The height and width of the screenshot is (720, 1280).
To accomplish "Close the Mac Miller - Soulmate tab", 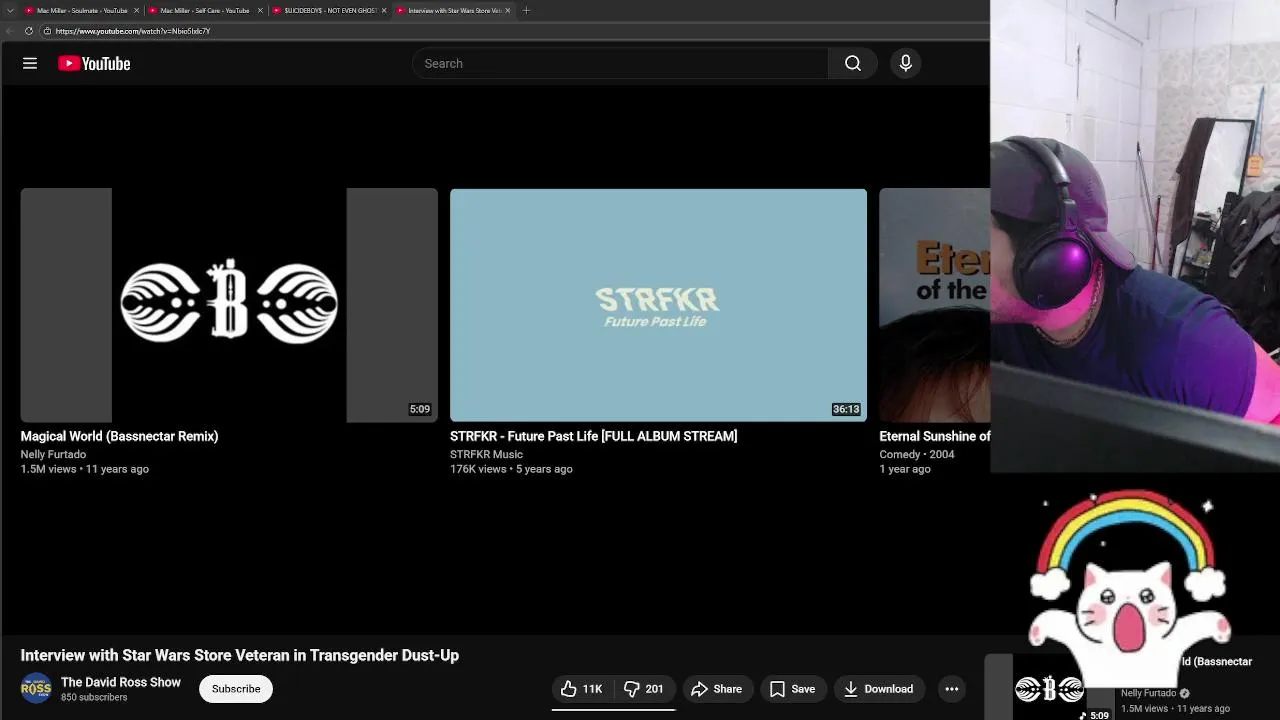I will tap(137, 10).
